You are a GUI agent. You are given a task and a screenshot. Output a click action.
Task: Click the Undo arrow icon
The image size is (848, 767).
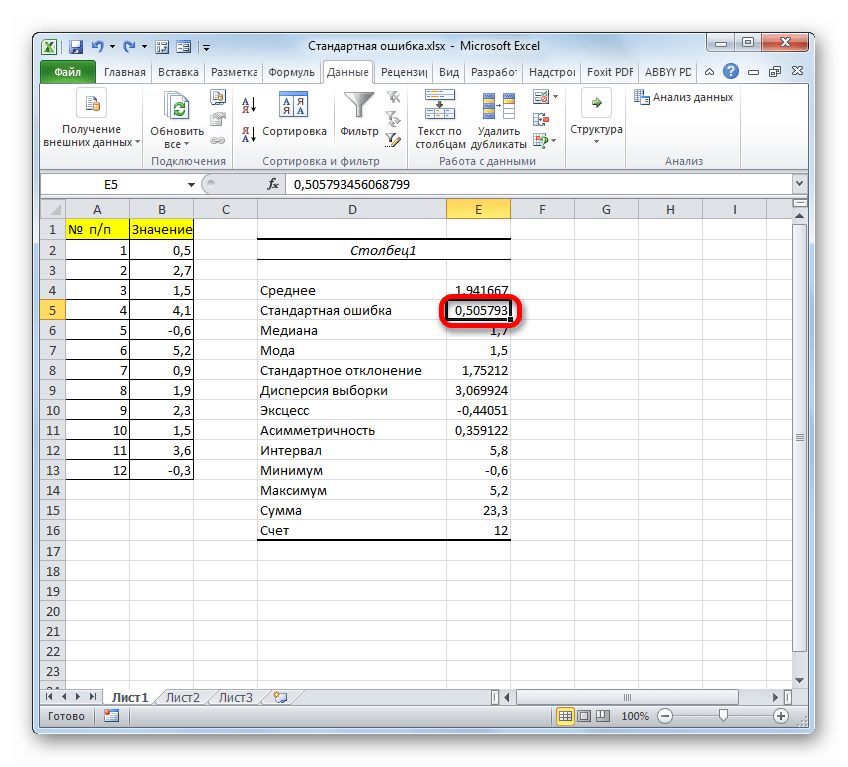pos(97,47)
